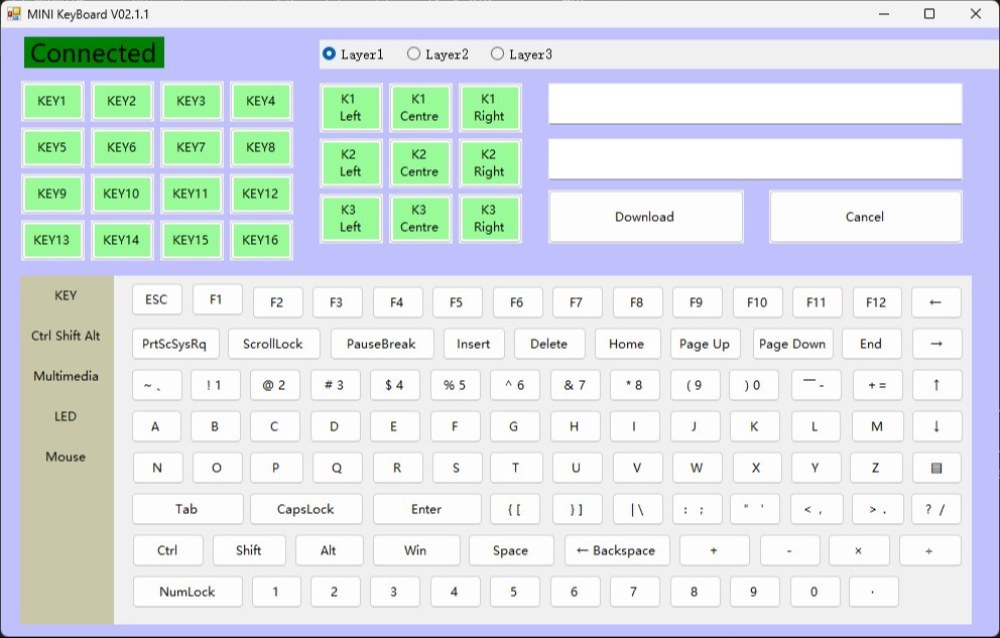Click the PauseBreak key
Viewport: 1000px width, 638px height.
click(x=381, y=344)
